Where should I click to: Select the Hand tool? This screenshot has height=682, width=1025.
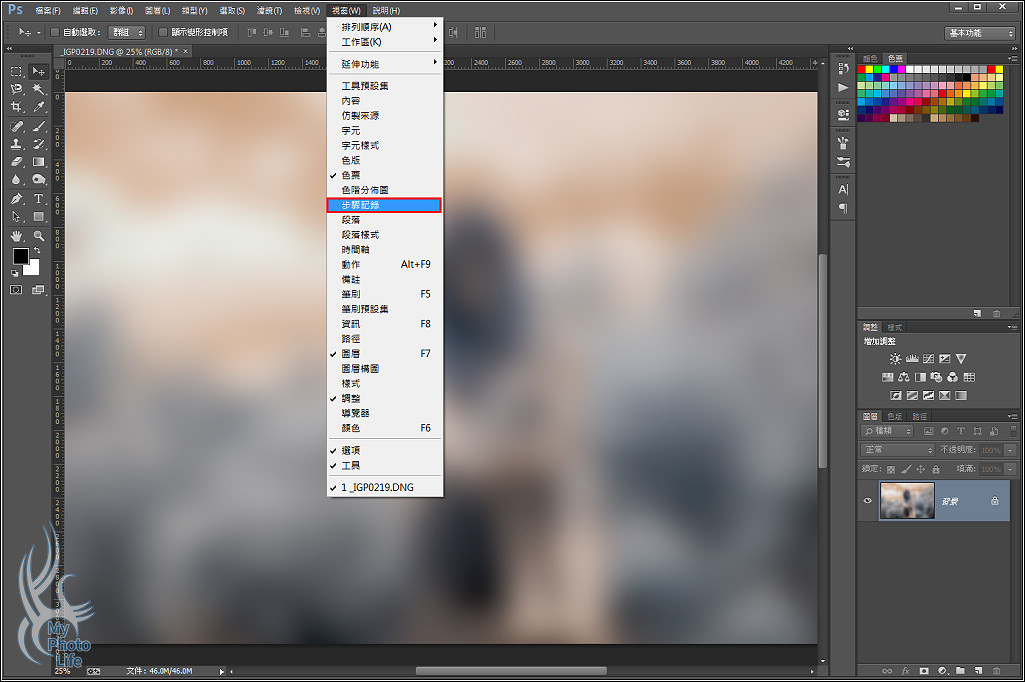click(17, 236)
